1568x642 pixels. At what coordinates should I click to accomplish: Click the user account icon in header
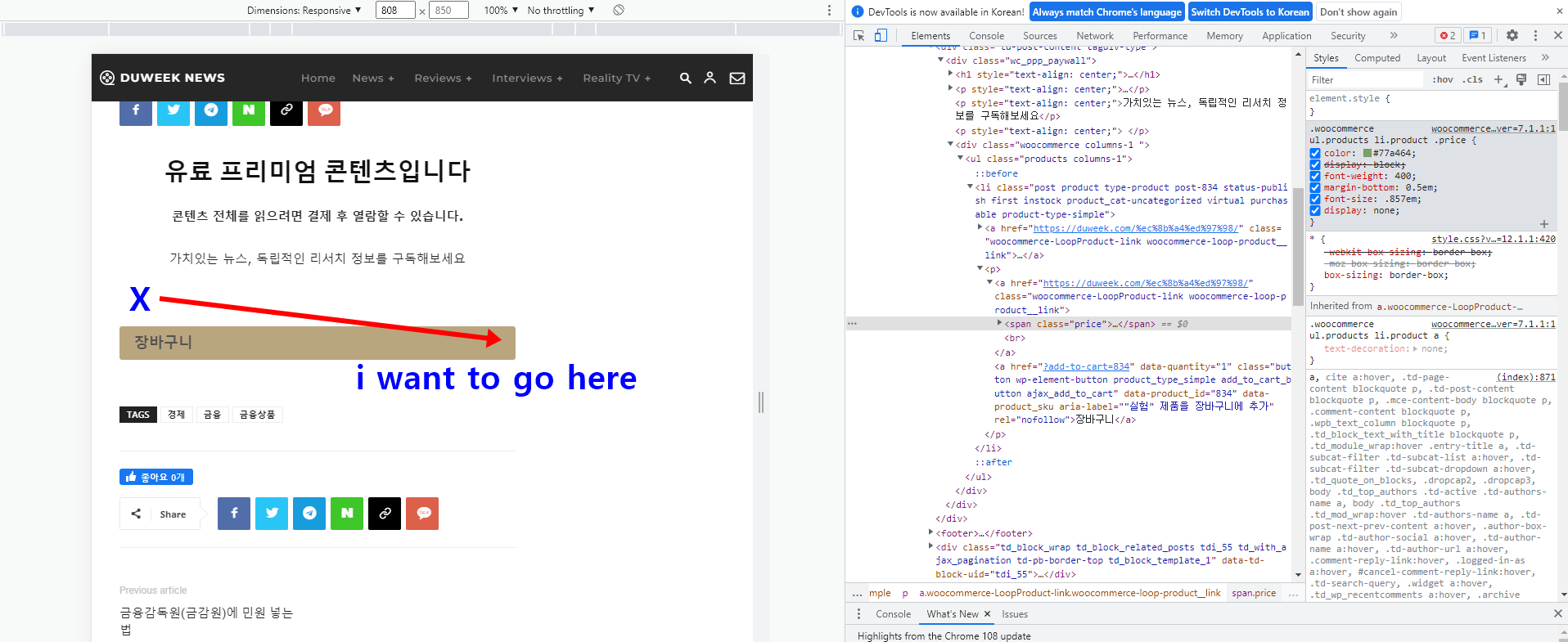[x=710, y=78]
